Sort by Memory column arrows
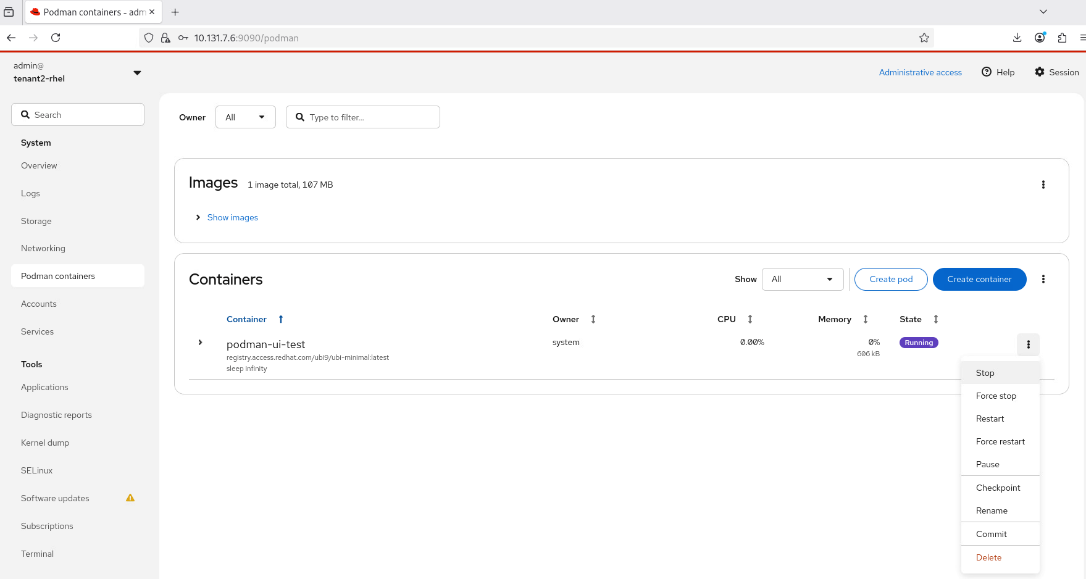 (x=865, y=319)
